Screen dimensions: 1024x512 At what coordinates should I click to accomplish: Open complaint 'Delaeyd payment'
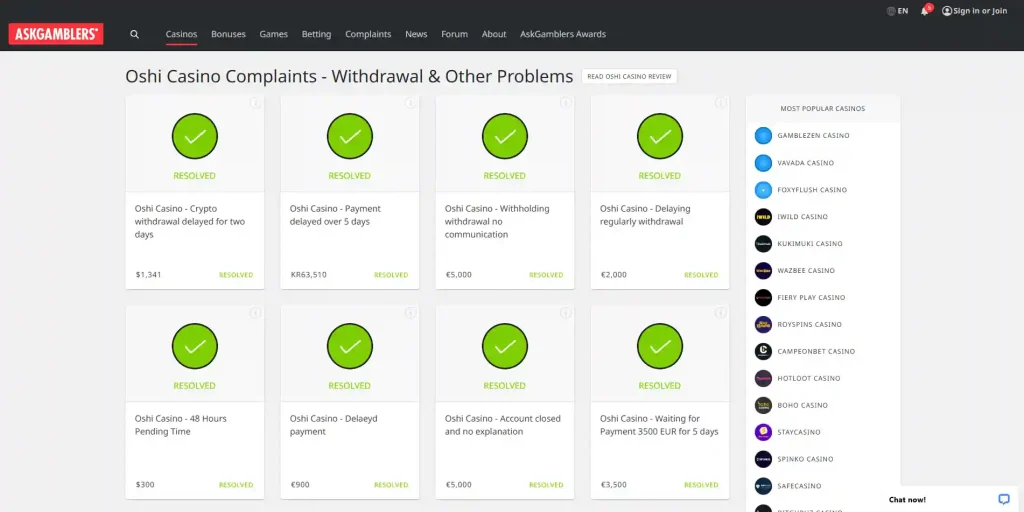coord(334,425)
